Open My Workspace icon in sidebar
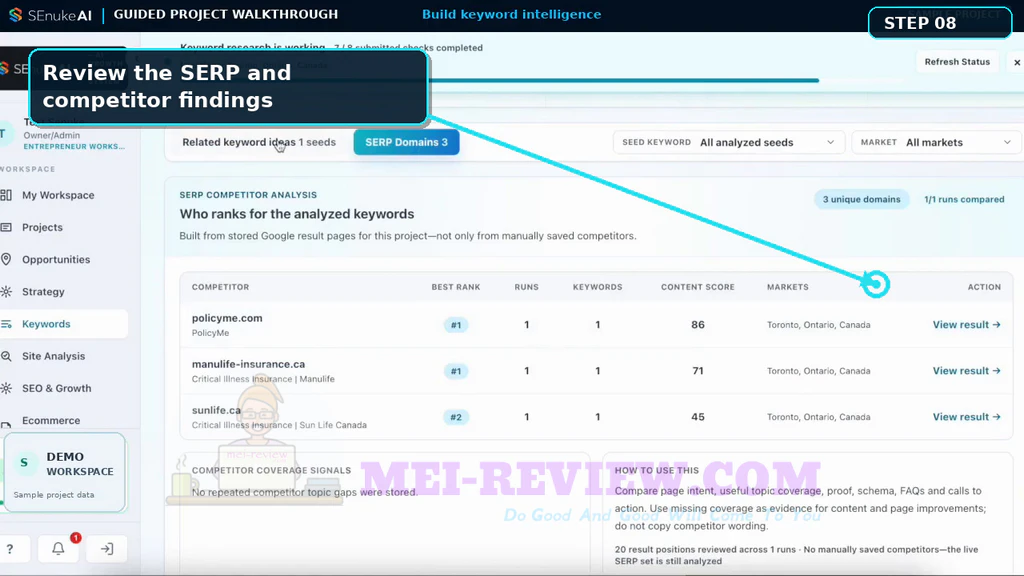Viewport: 1024px width, 576px height. click(6, 195)
